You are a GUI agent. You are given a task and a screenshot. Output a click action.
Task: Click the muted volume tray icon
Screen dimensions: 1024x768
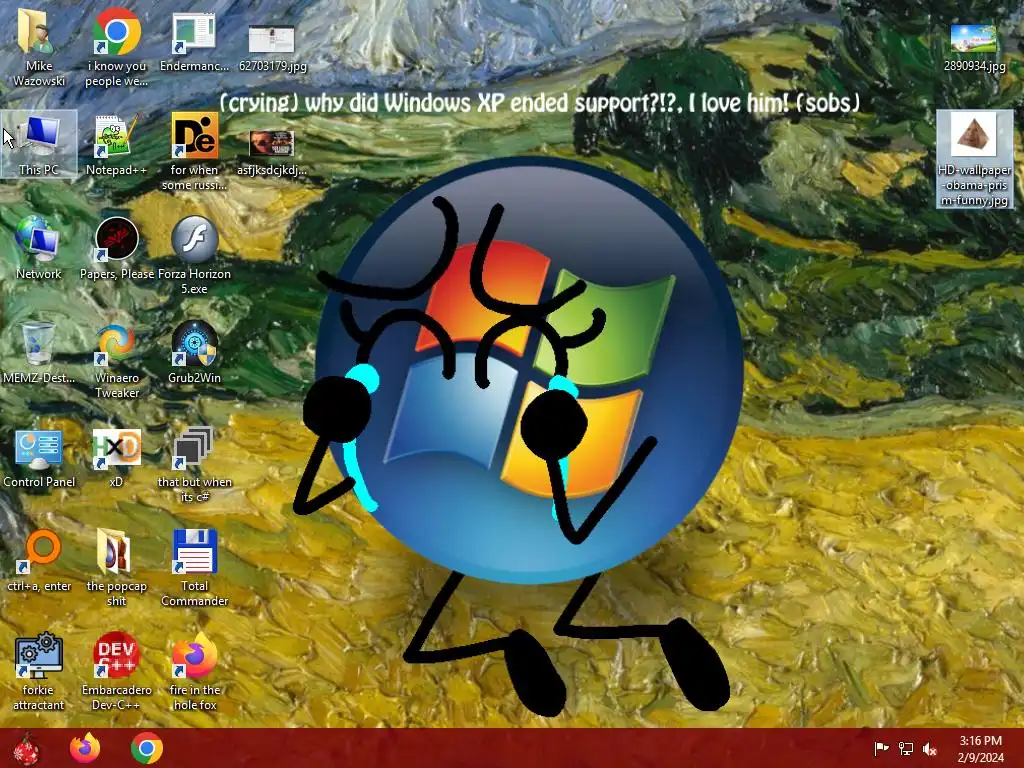930,748
